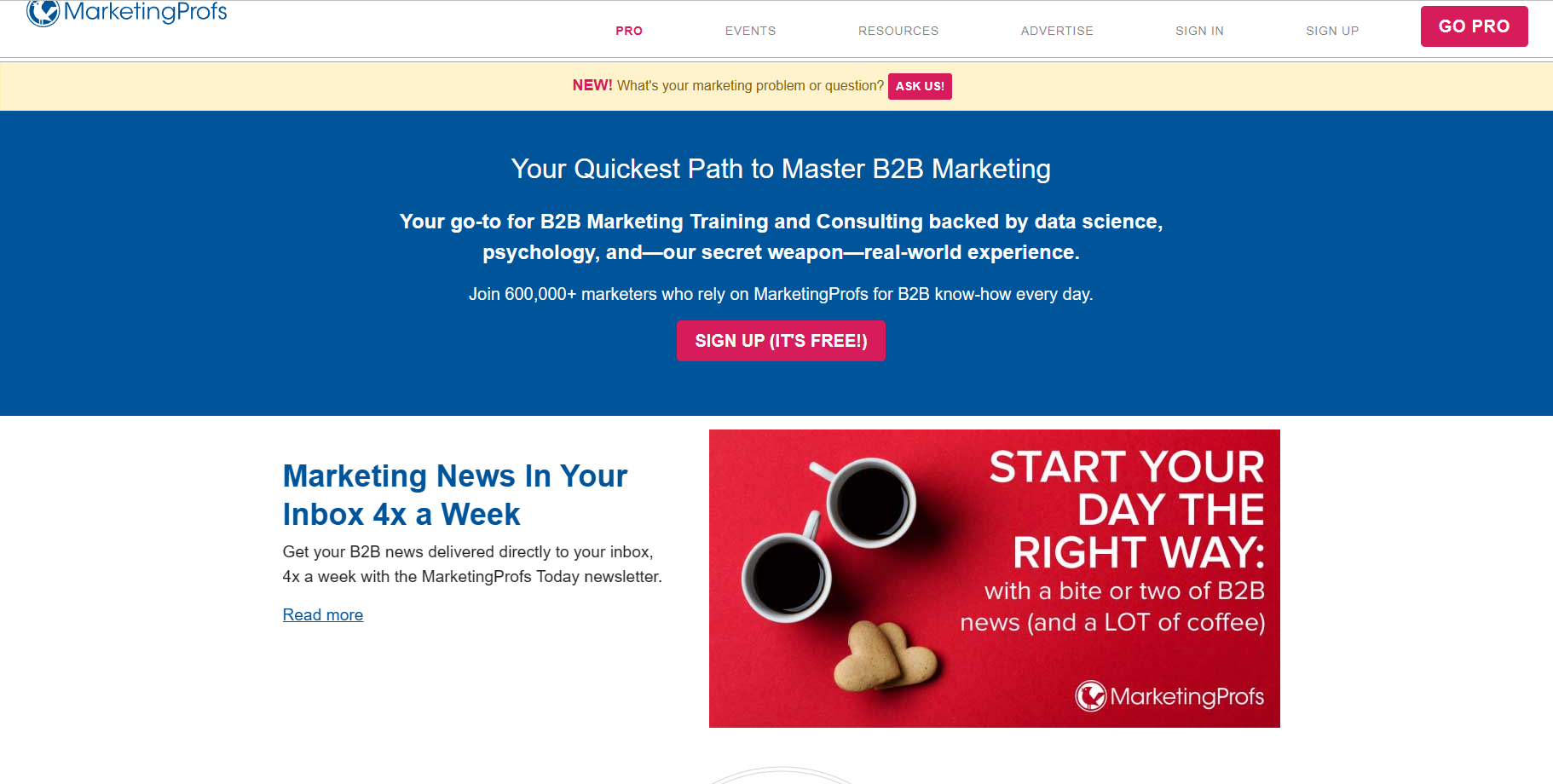
Task: Click the marketing problem or question text
Action: (x=750, y=86)
